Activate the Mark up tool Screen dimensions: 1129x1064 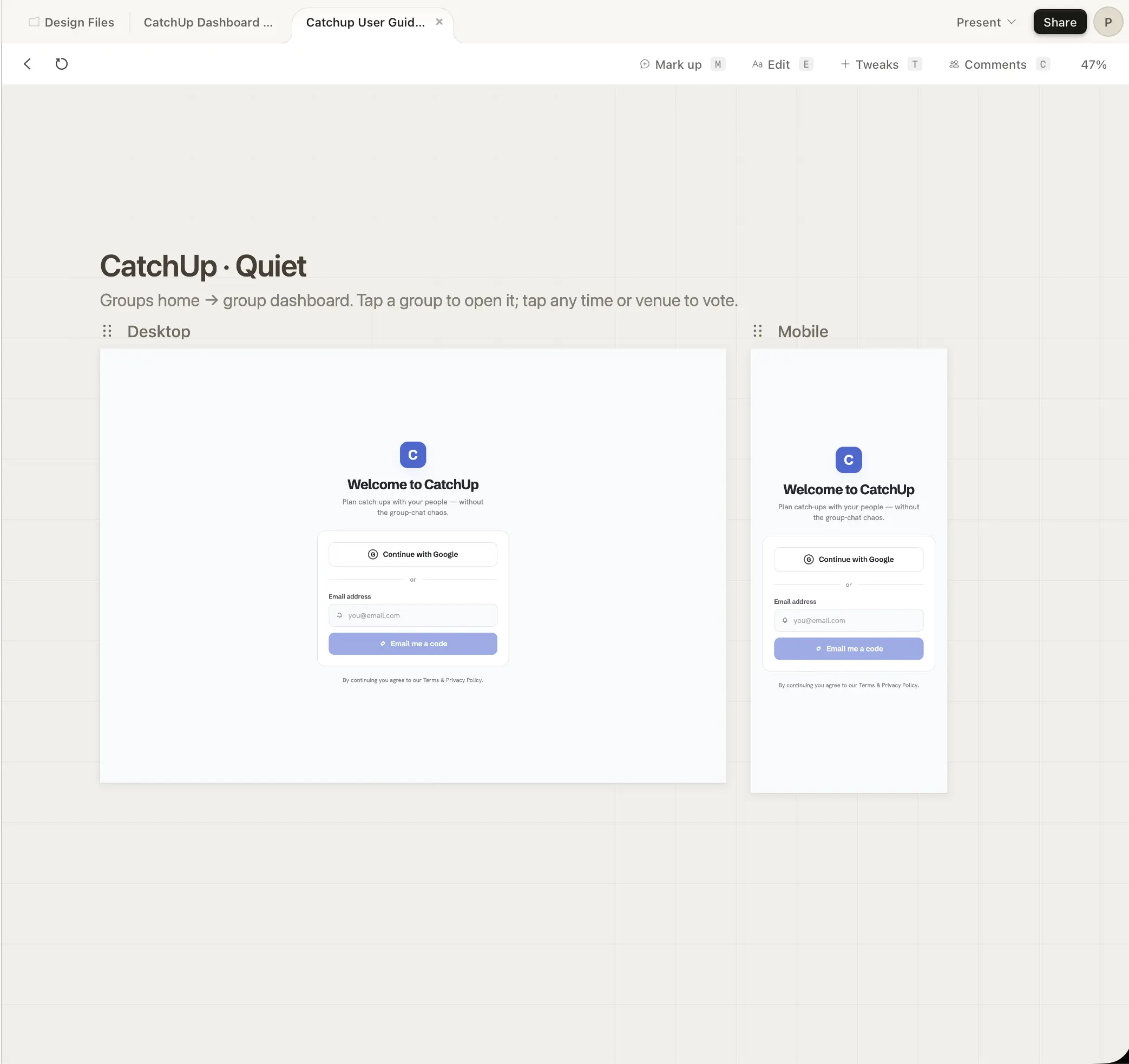point(682,64)
